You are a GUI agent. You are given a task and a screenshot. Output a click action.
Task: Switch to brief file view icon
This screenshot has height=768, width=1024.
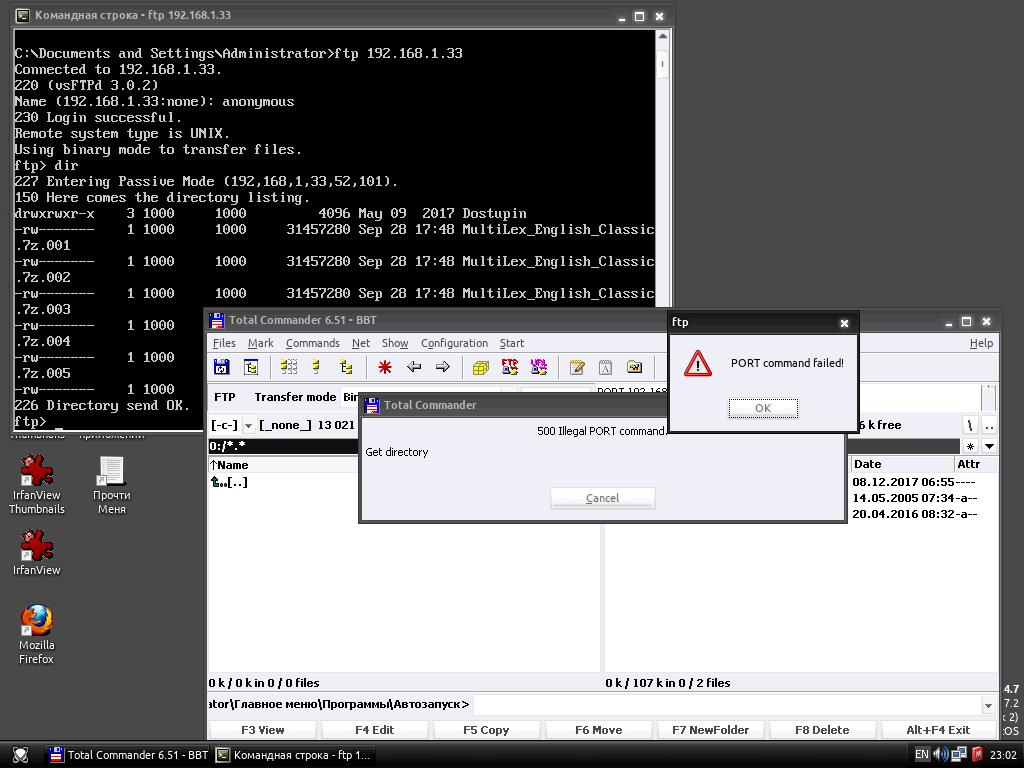click(289, 368)
